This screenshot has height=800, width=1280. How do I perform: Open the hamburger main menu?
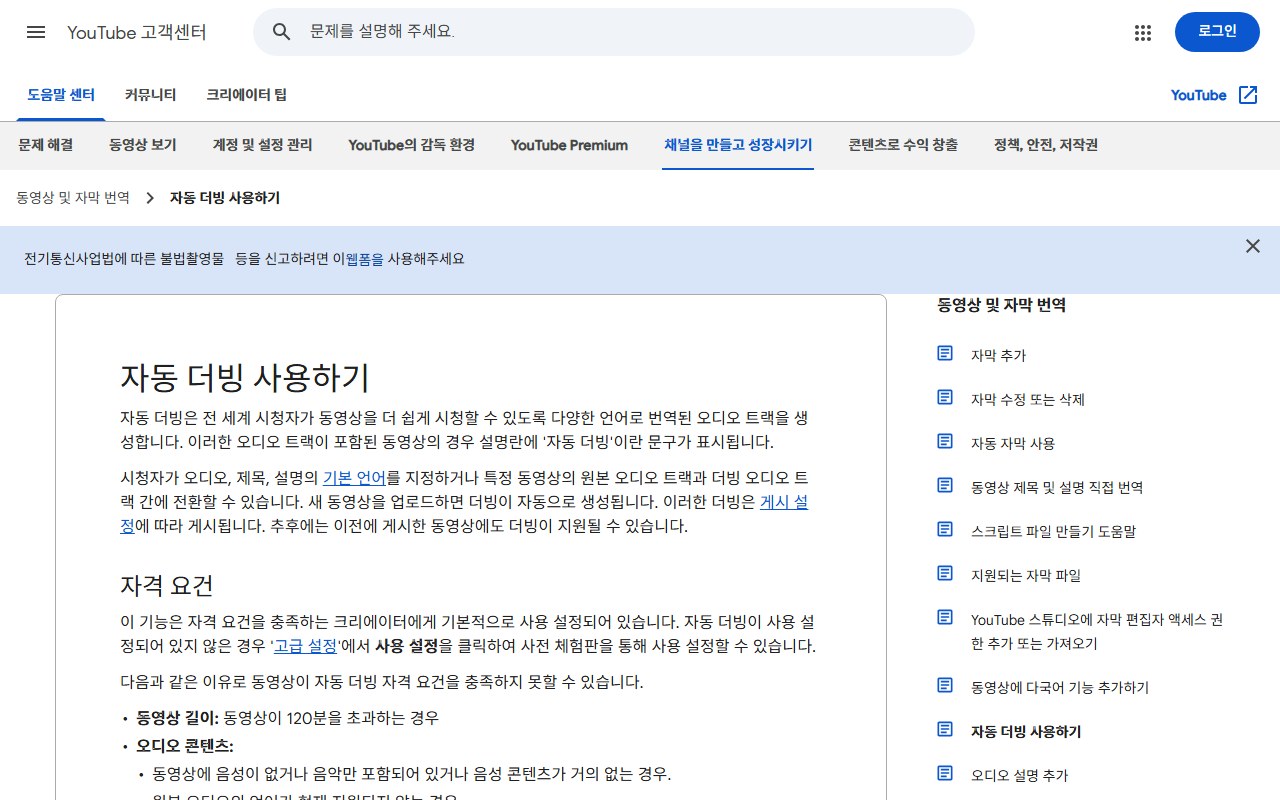click(36, 32)
